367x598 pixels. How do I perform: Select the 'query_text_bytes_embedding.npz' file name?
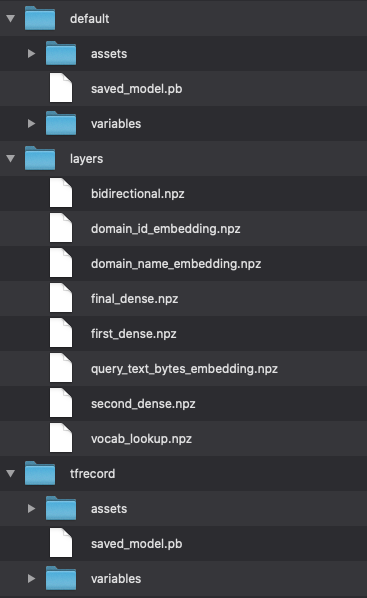[x=184, y=369]
